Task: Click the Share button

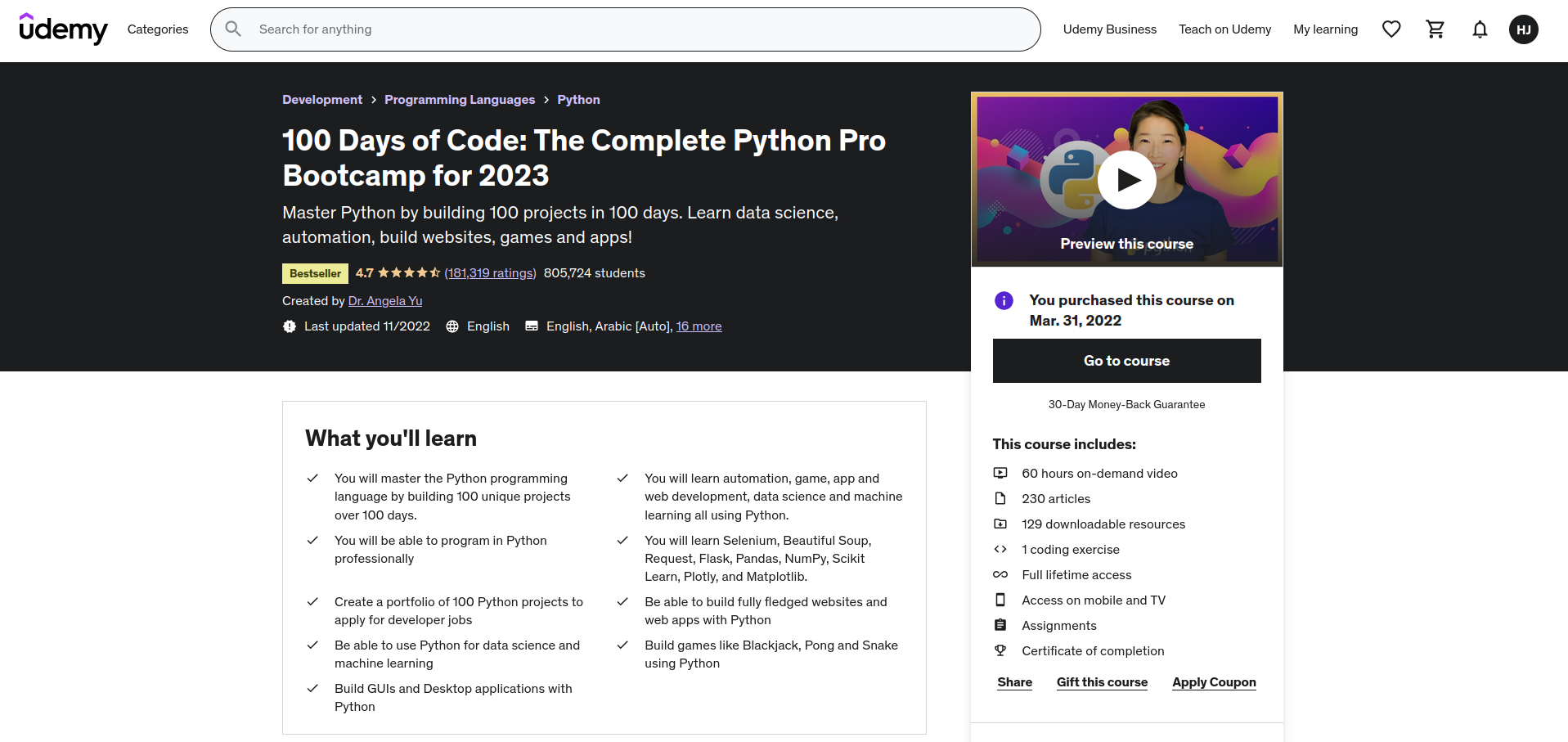Action: point(1015,682)
